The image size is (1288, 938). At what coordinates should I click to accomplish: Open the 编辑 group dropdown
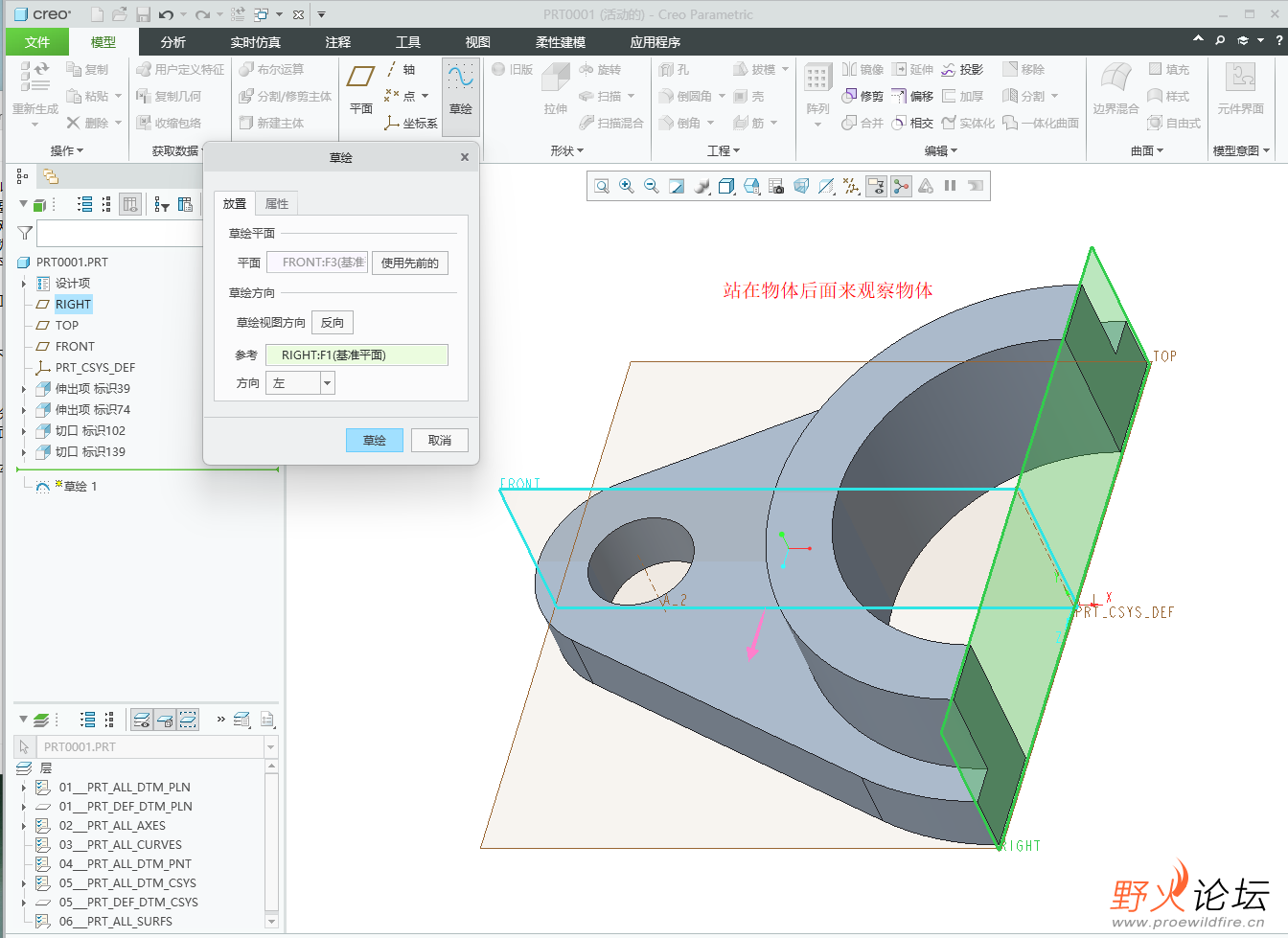(941, 150)
